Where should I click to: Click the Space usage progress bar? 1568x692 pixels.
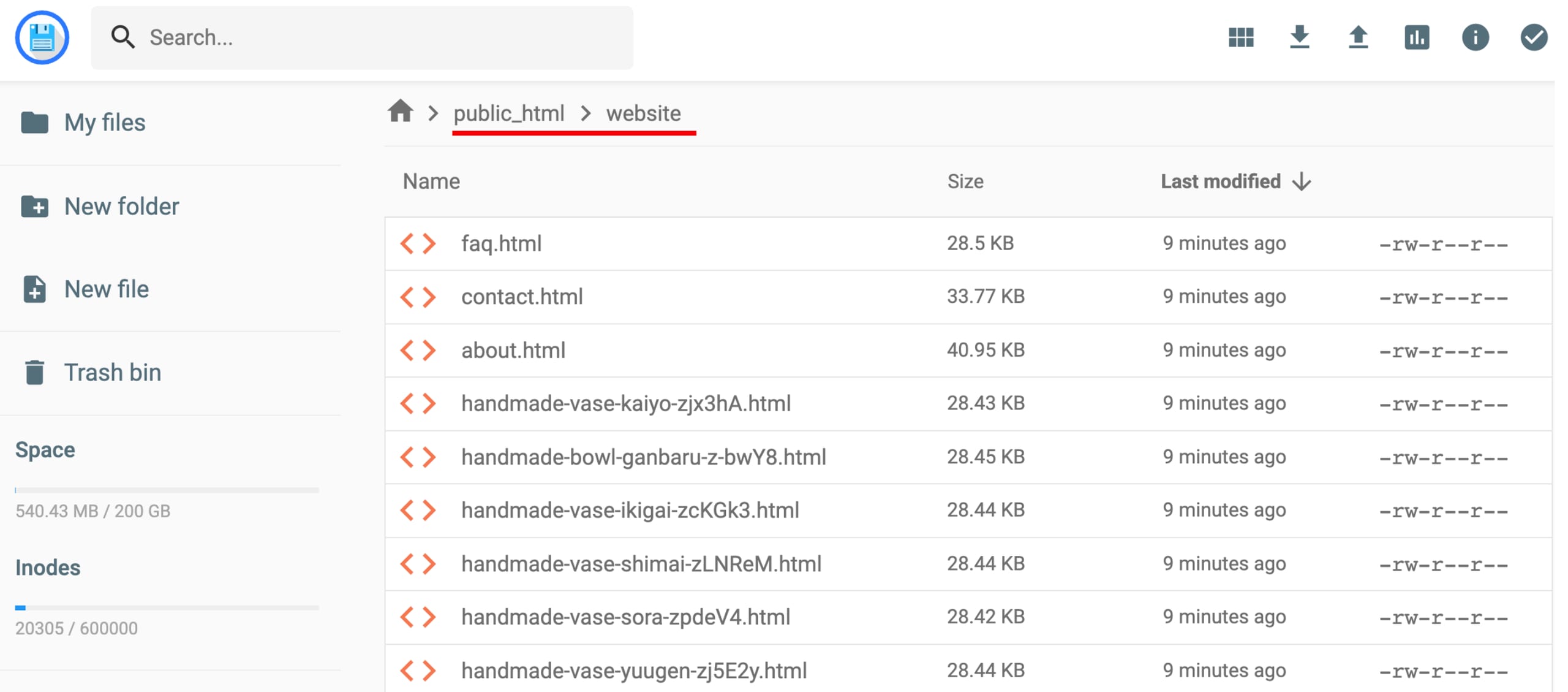[166, 490]
